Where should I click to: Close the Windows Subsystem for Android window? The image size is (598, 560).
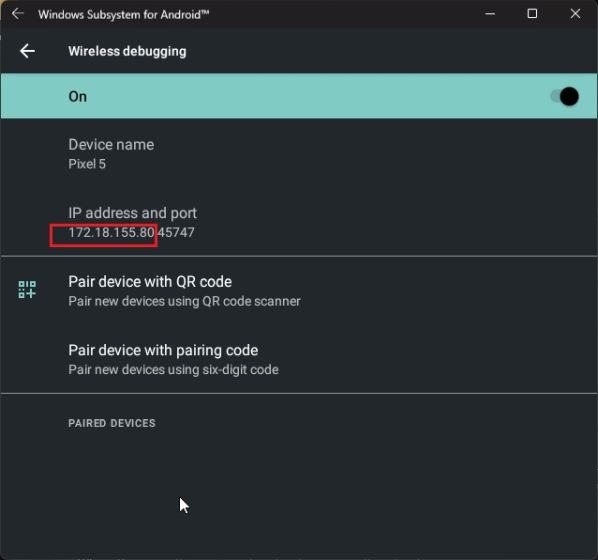pyautogui.click(x=575, y=14)
